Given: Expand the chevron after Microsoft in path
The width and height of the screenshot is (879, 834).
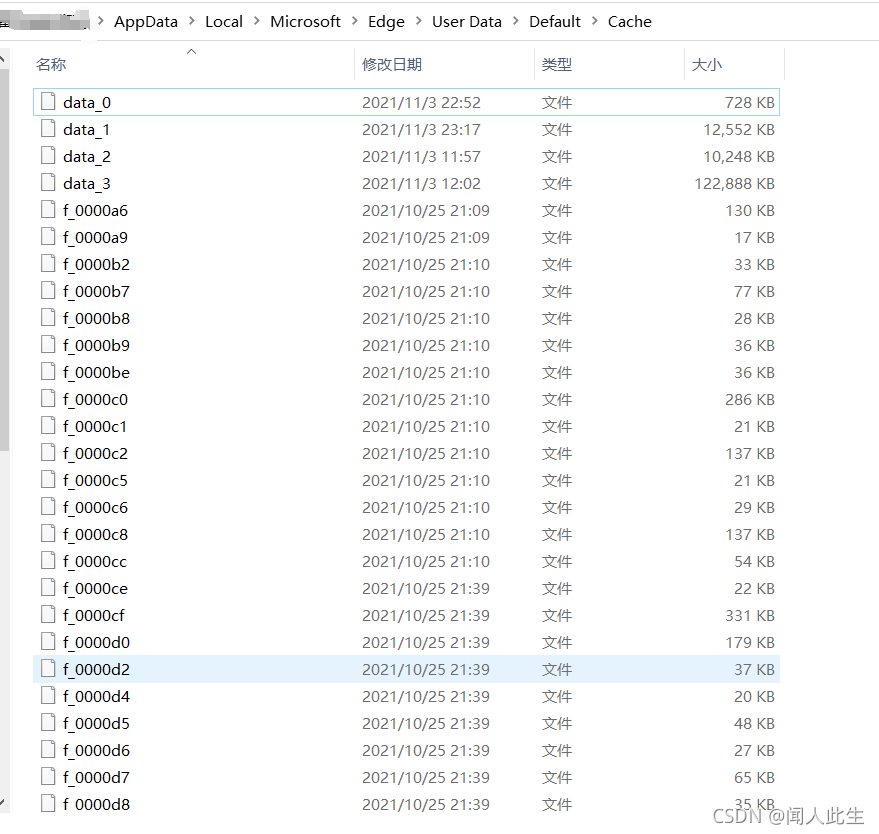Looking at the screenshot, I should [355, 21].
